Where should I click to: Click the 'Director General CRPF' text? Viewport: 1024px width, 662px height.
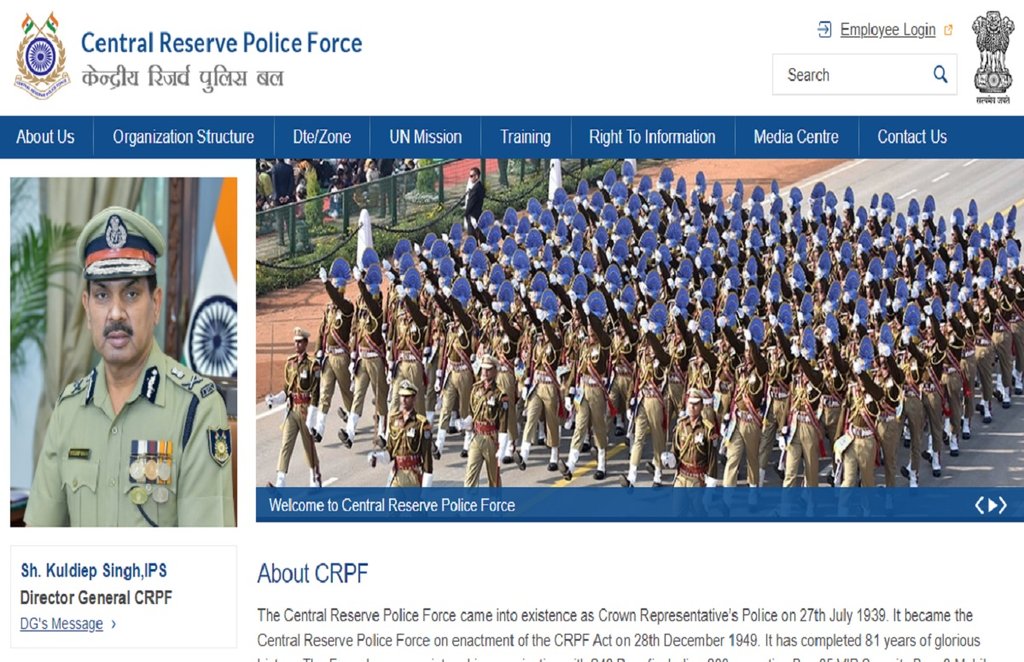click(96, 597)
